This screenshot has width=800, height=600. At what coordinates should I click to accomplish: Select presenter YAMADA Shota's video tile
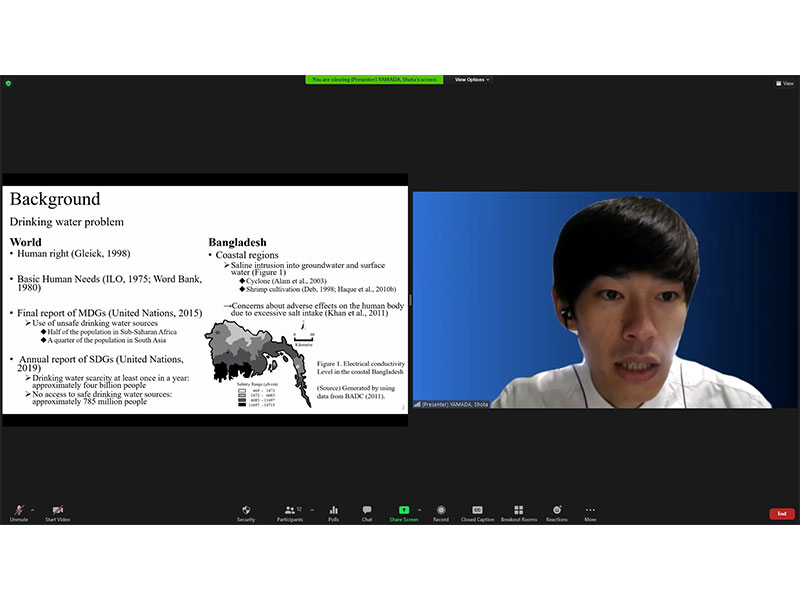[x=605, y=300]
